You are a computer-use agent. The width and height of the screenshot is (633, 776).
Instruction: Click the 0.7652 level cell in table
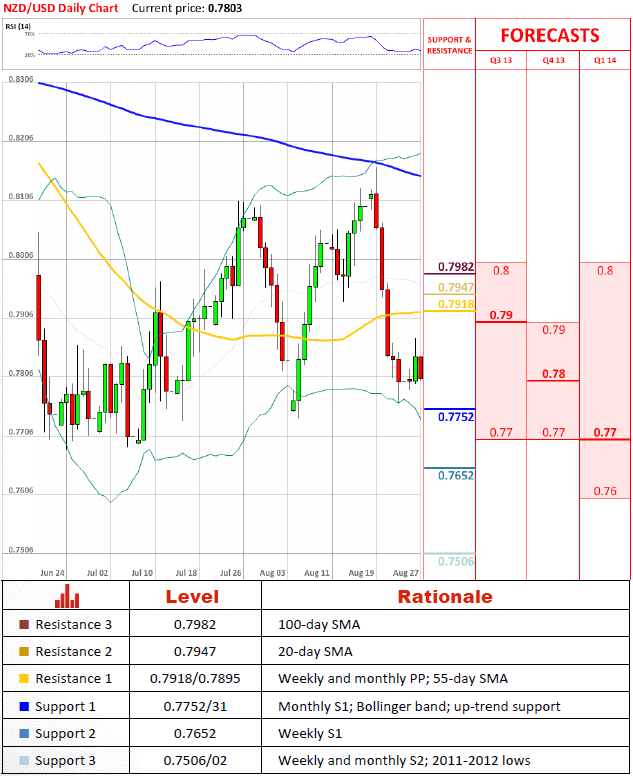point(195,733)
